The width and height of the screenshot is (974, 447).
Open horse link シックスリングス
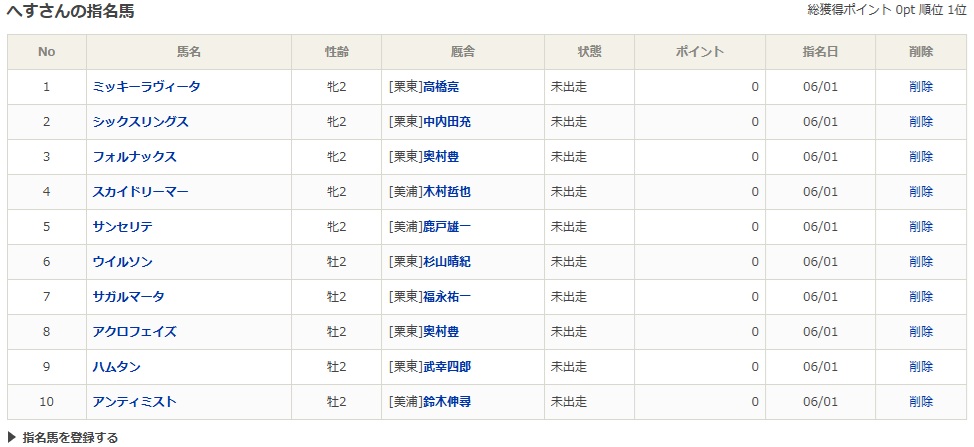tap(140, 122)
